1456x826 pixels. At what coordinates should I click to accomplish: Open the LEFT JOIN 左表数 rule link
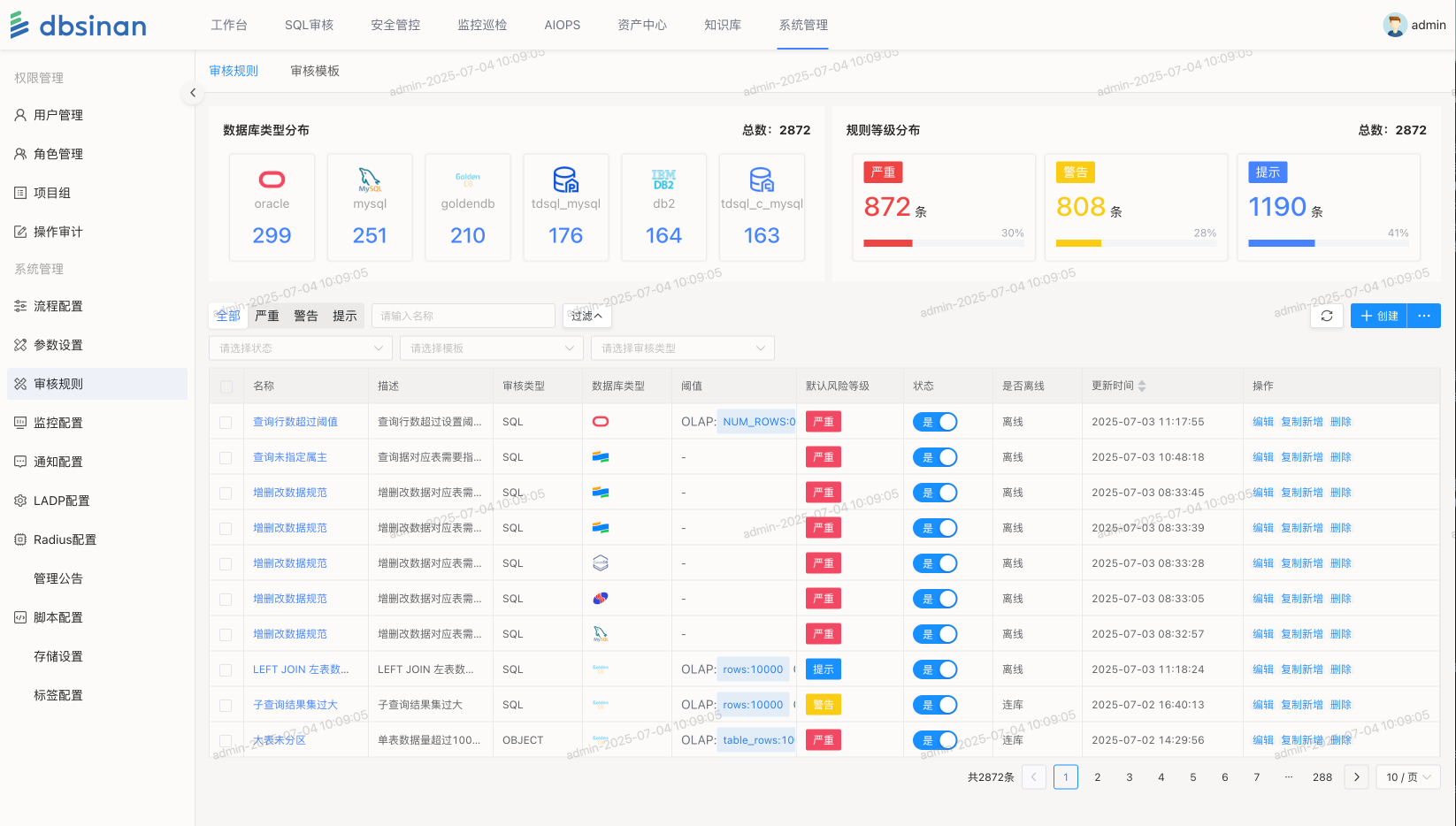pos(301,669)
